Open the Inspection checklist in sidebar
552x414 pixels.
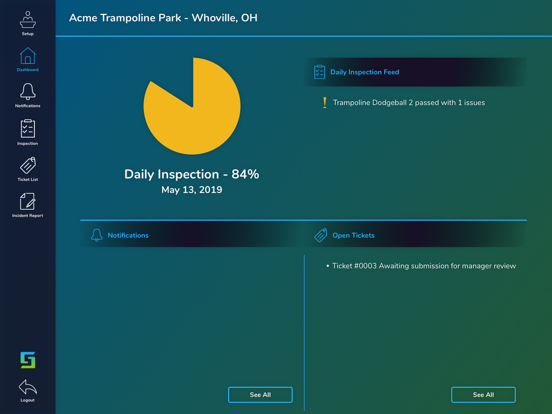27,132
